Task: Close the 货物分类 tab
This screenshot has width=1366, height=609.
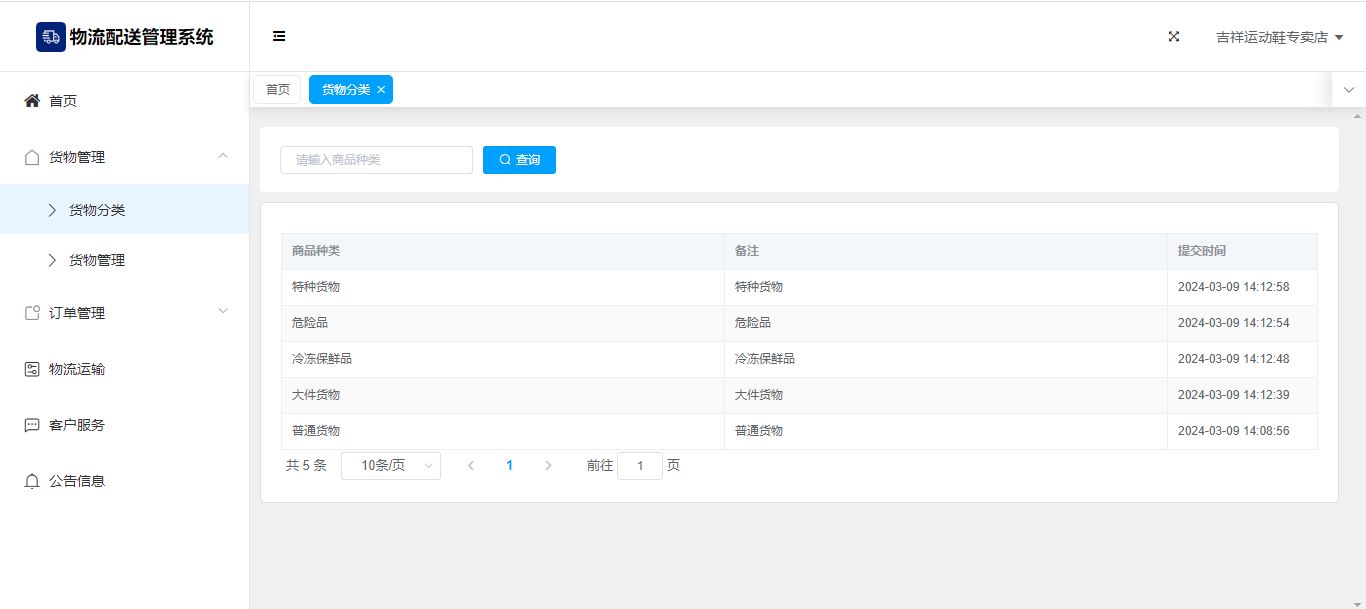Action: (x=381, y=90)
